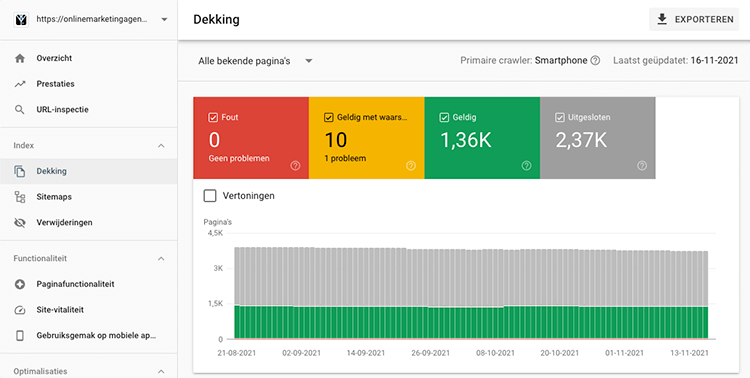Click the 08-10-2021 axis date label
This screenshot has width=750, height=378.
pyautogui.click(x=495, y=353)
